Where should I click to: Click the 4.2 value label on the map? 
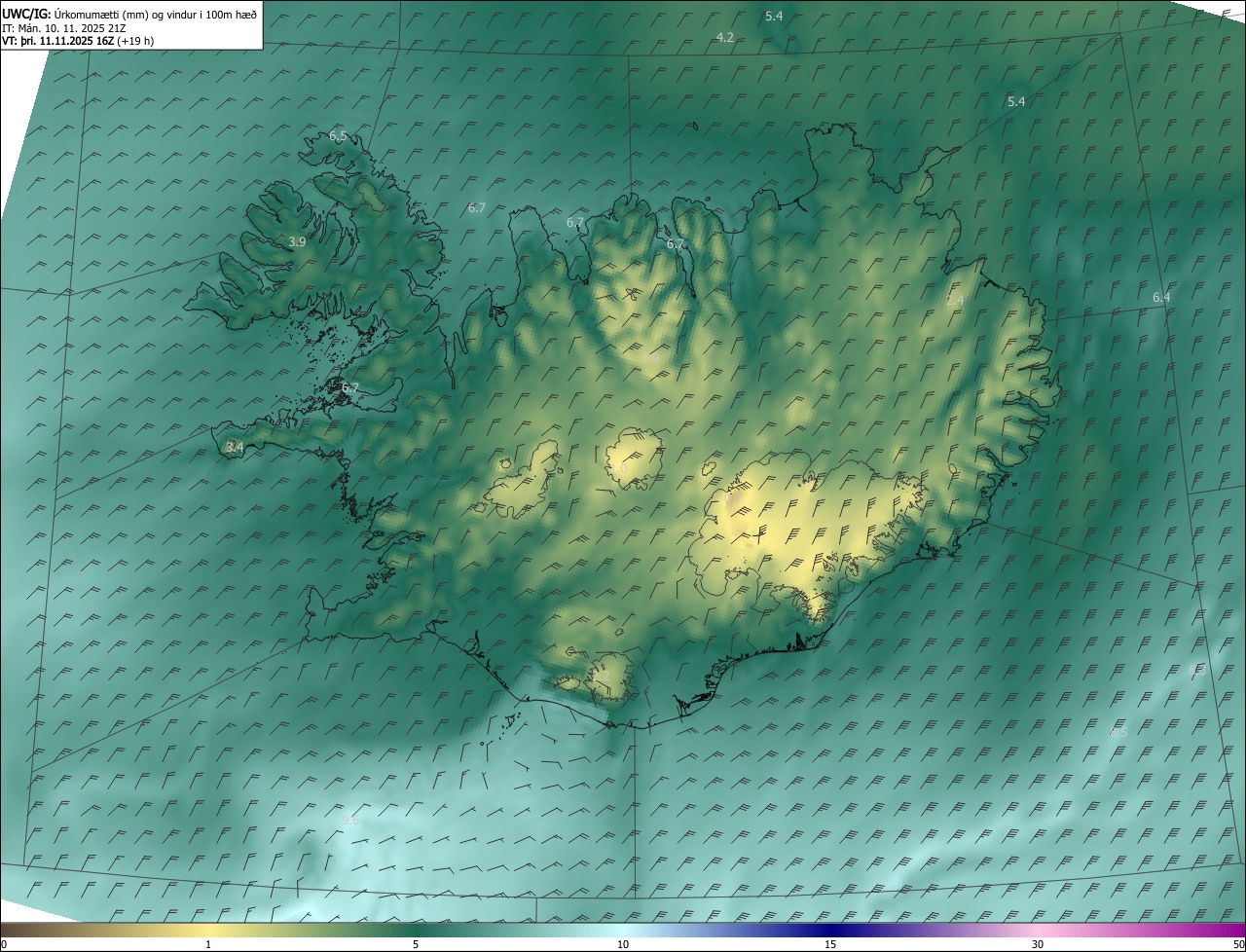pyautogui.click(x=725, y=37)
